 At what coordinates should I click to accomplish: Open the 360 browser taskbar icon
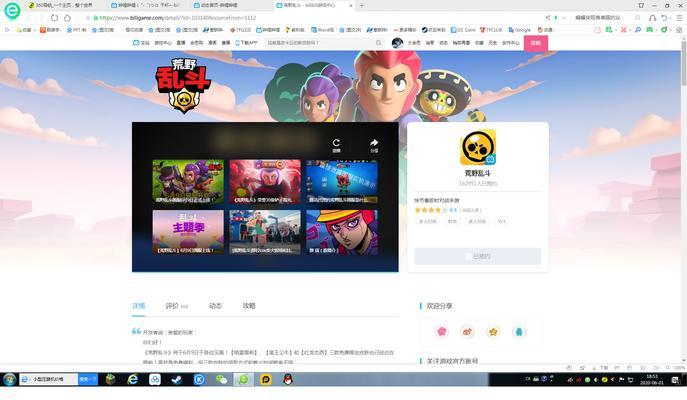tap(244, 379)
